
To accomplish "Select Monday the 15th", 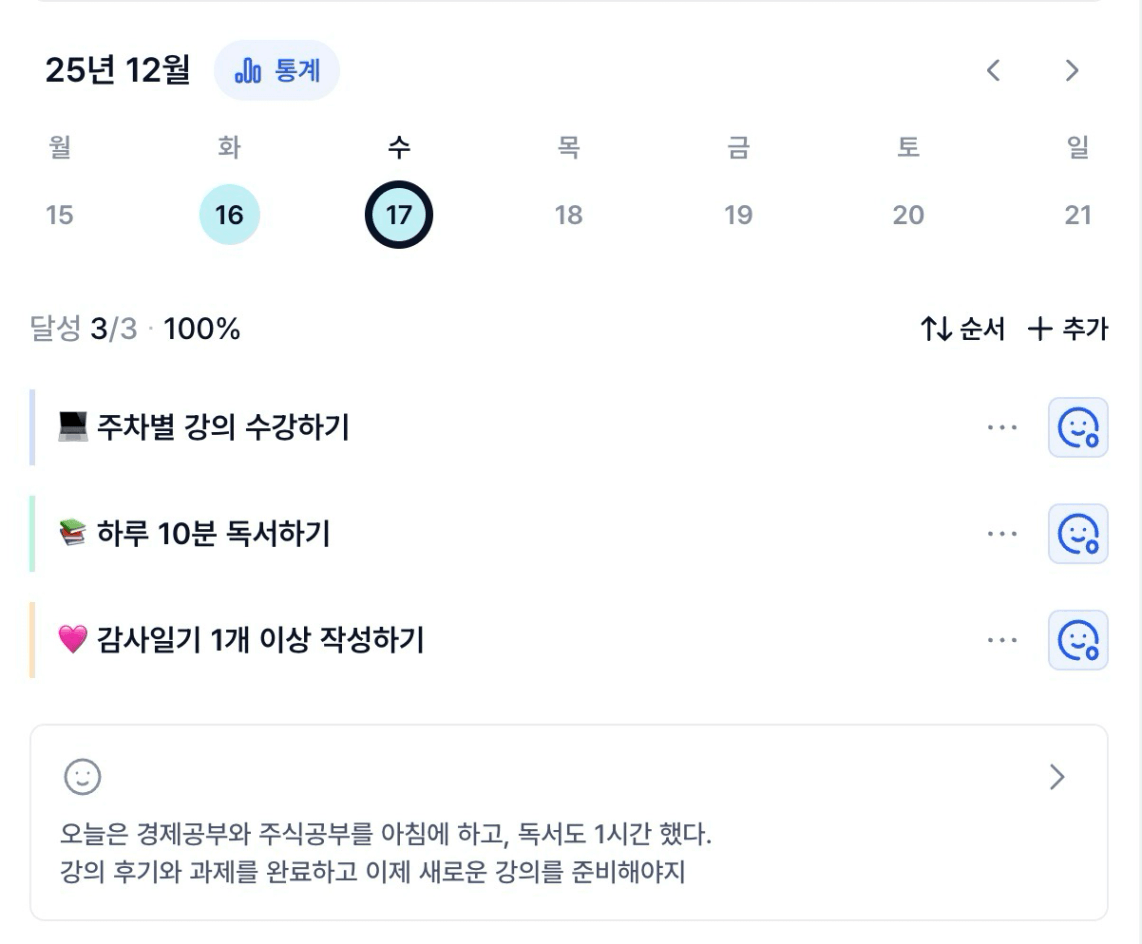I will pyautogui.click(x=60, y=215).
